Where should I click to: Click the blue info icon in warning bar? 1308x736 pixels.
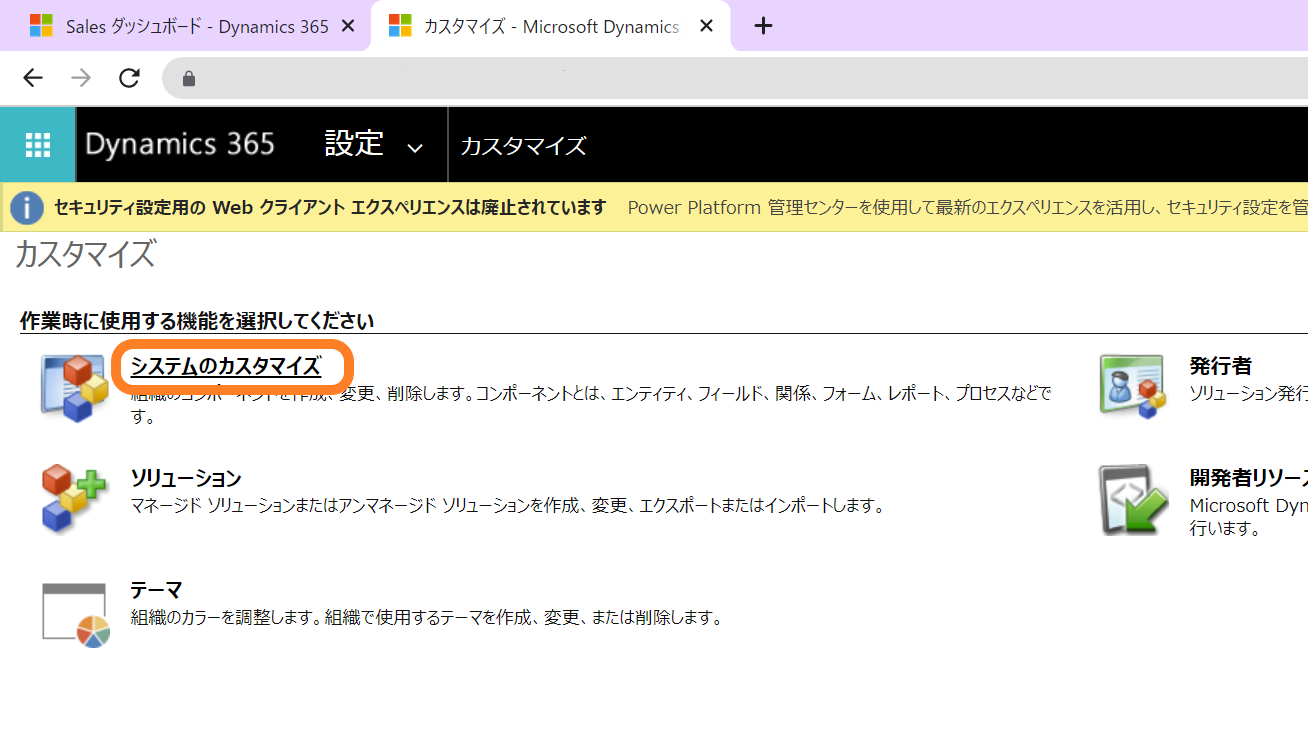27,208
